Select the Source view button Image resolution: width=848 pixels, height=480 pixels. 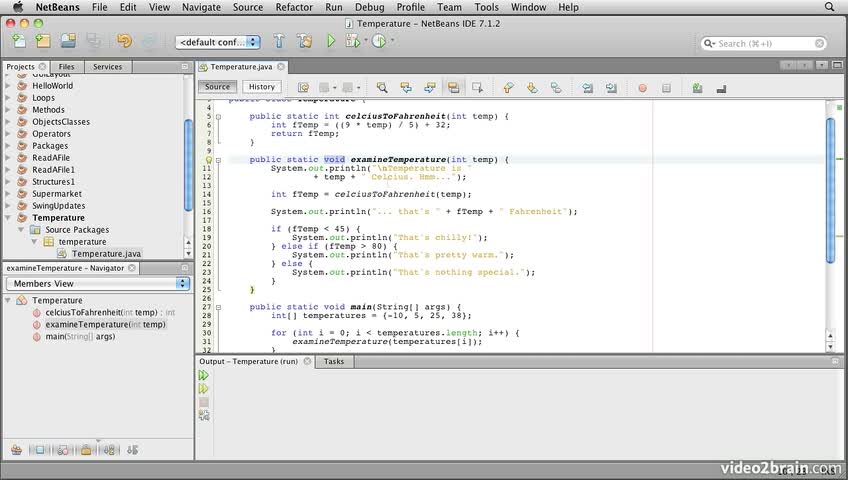[217, 87]
